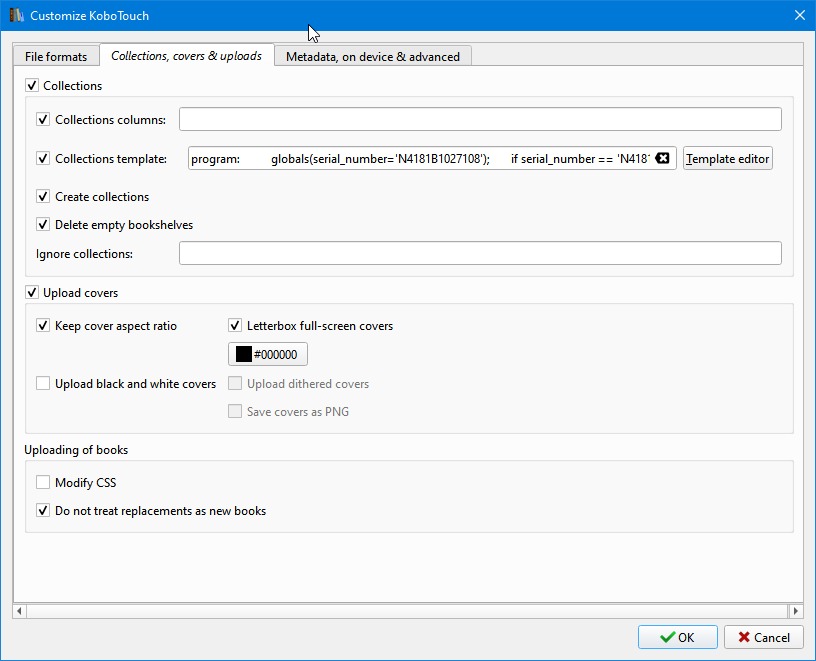816x661 pixels.
Task: Focus the Ignore collections input field
Action: point(480,253)
